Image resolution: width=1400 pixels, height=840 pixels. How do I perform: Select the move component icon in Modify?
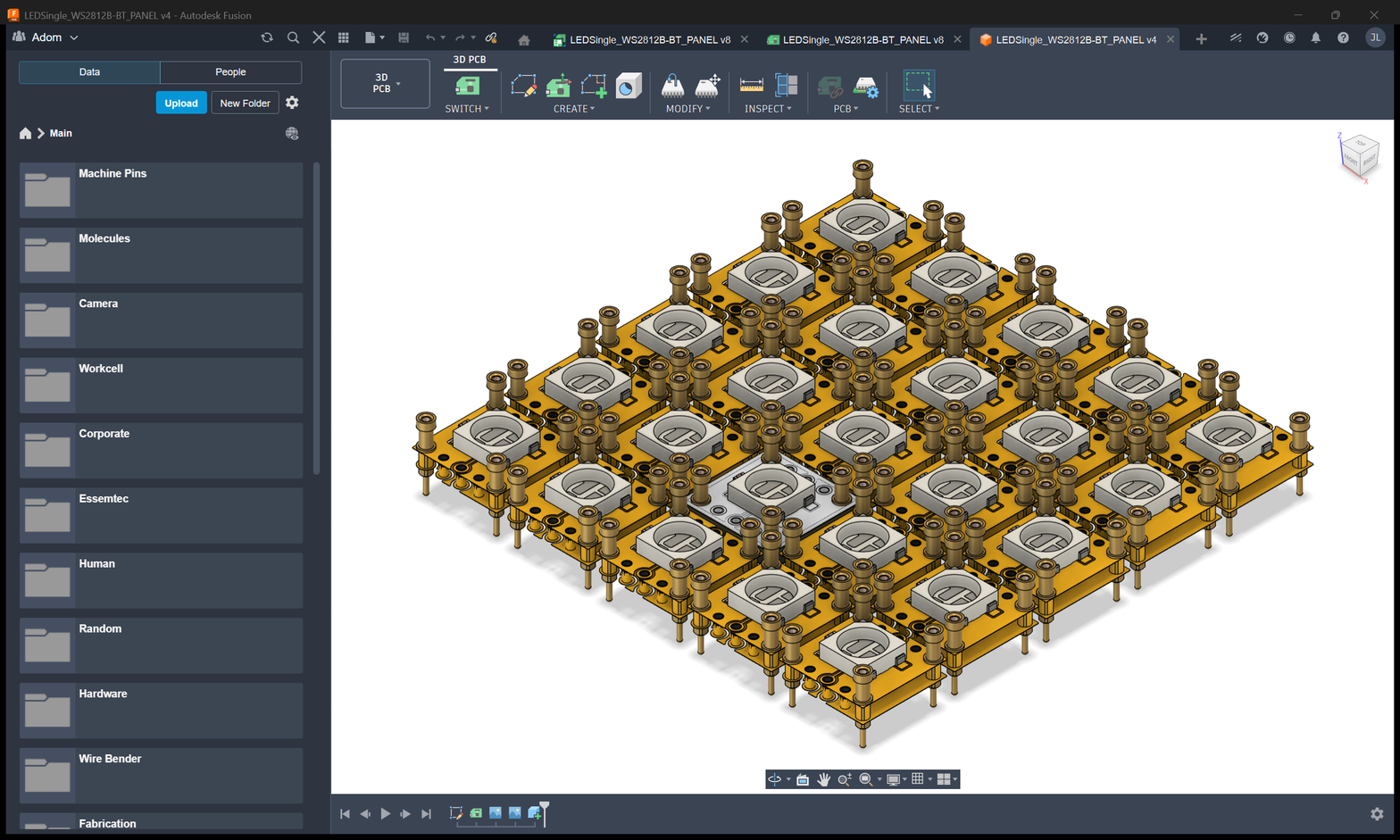coord(707,86)
